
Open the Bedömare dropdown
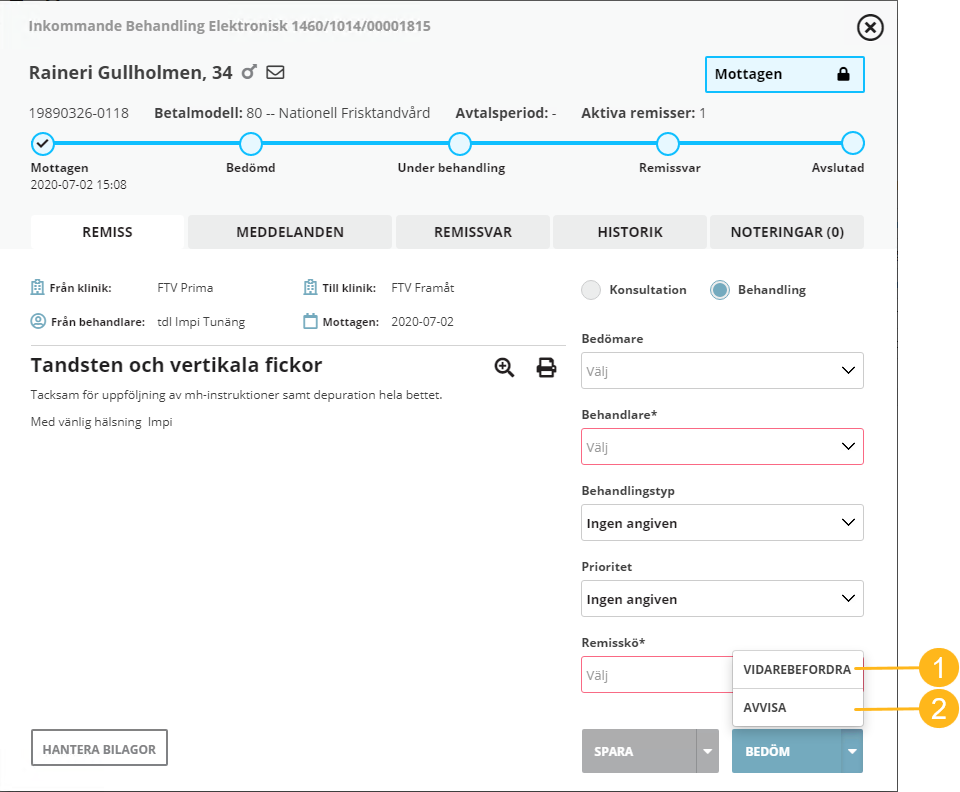(722, 370)
